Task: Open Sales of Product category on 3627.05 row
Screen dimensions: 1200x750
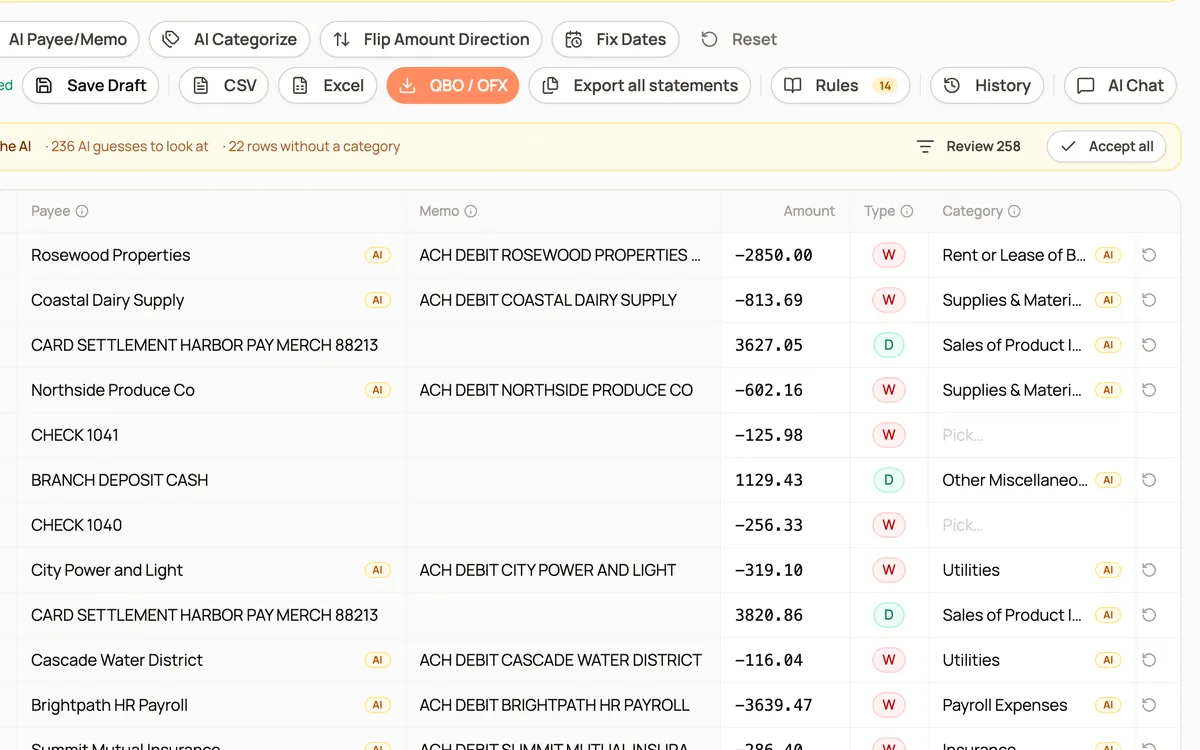Action: (x=1012, y=345)
